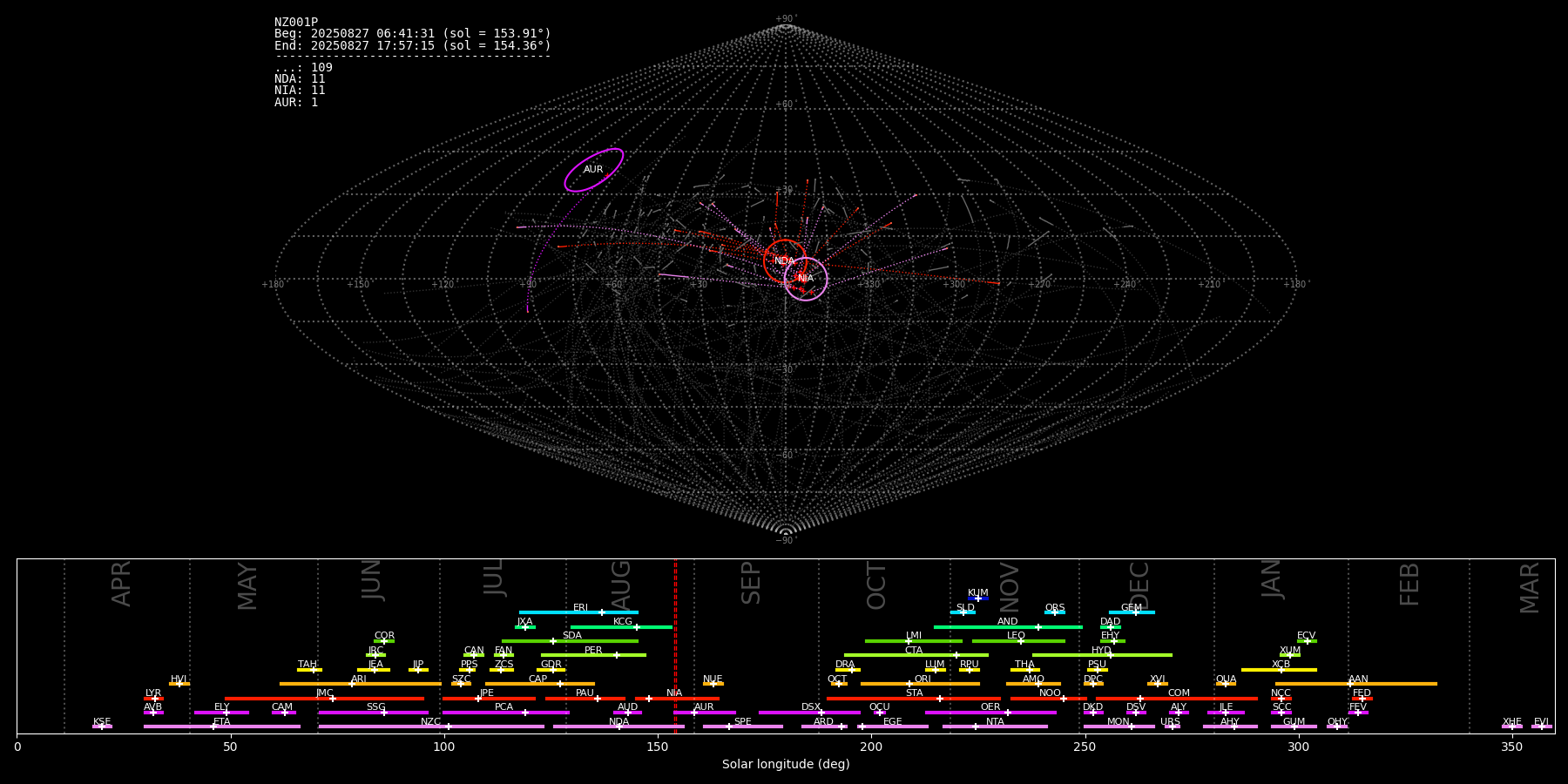Click the NTA shower label in the timeline

(995, 722)
